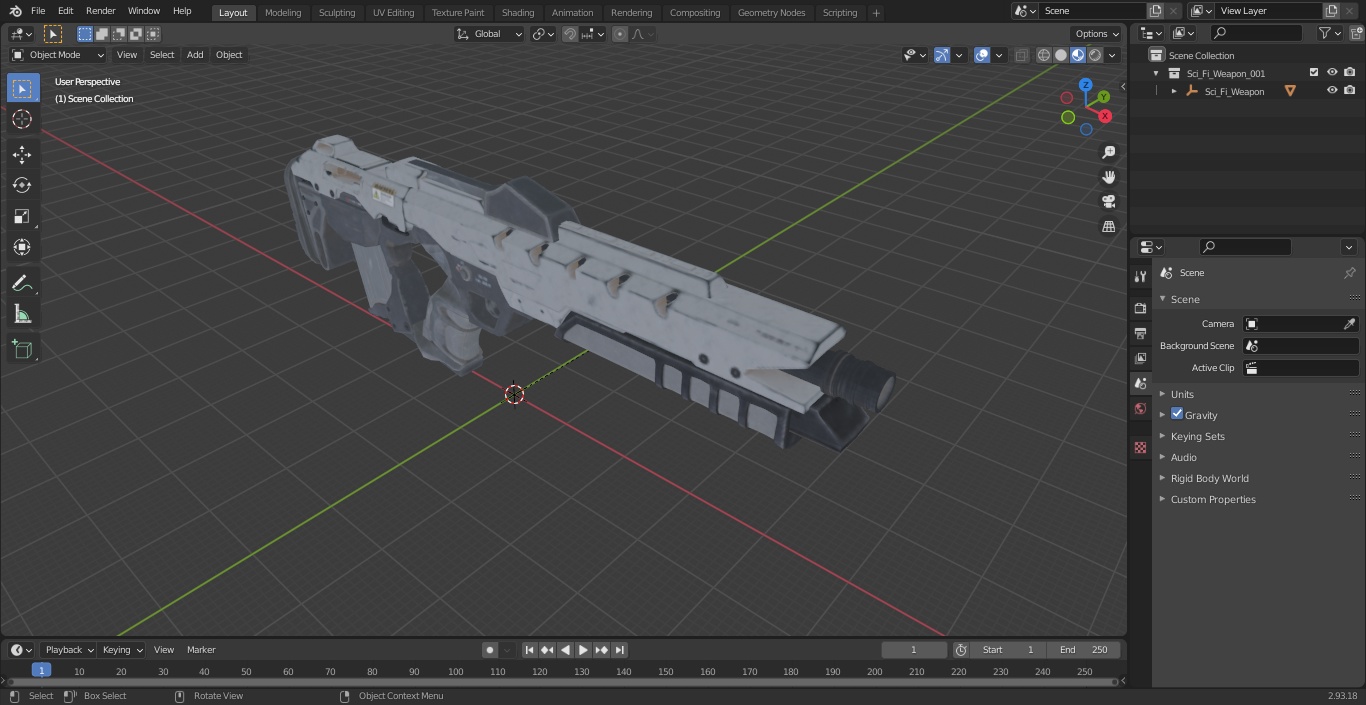
Task: Hide Sci_Fi_Weapon_001 collection with eye icon
Action: 1332,73
